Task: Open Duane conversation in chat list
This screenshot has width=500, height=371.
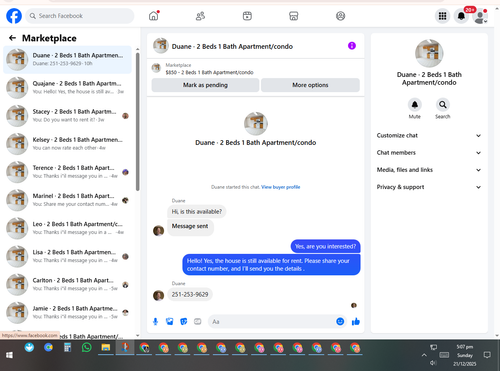Action: pyautogui.click(x=67, y=59)
